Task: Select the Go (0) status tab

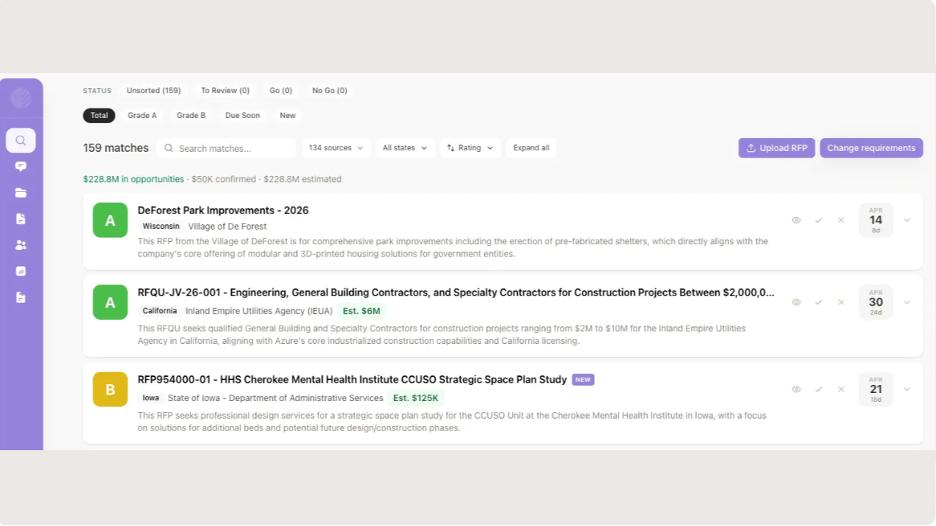Action: 281,91
